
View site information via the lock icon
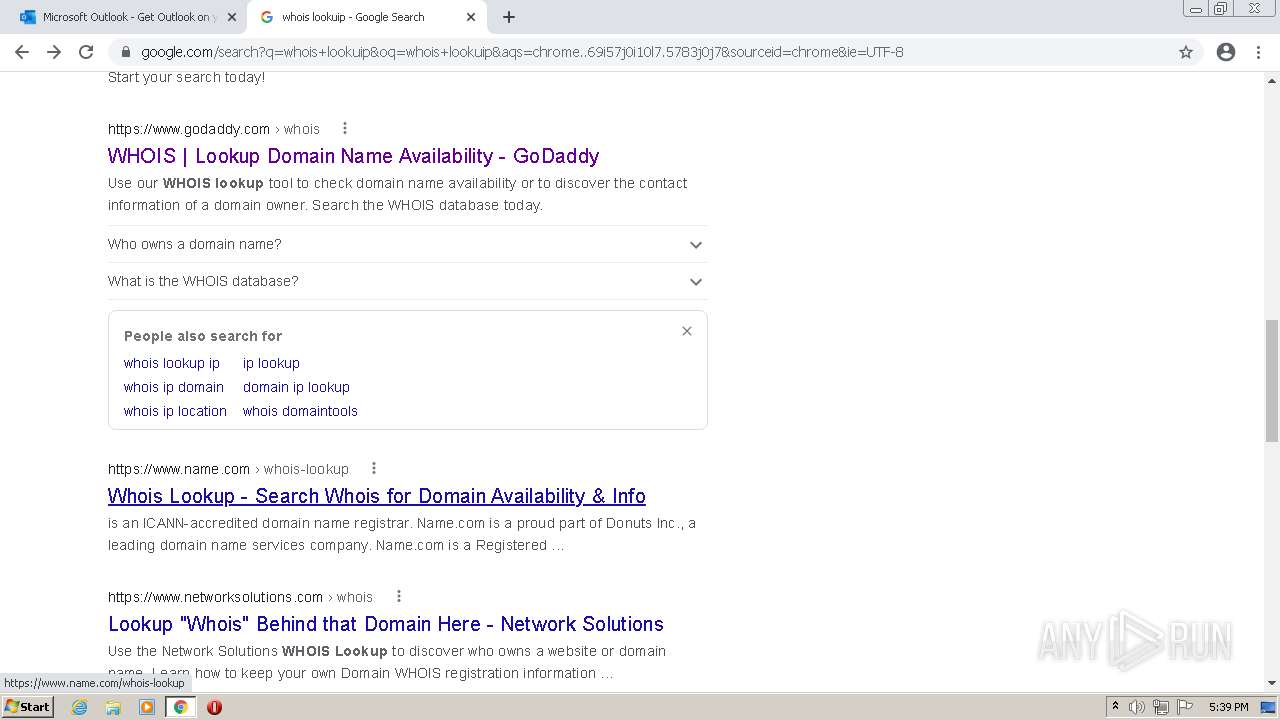click(125, 52)
